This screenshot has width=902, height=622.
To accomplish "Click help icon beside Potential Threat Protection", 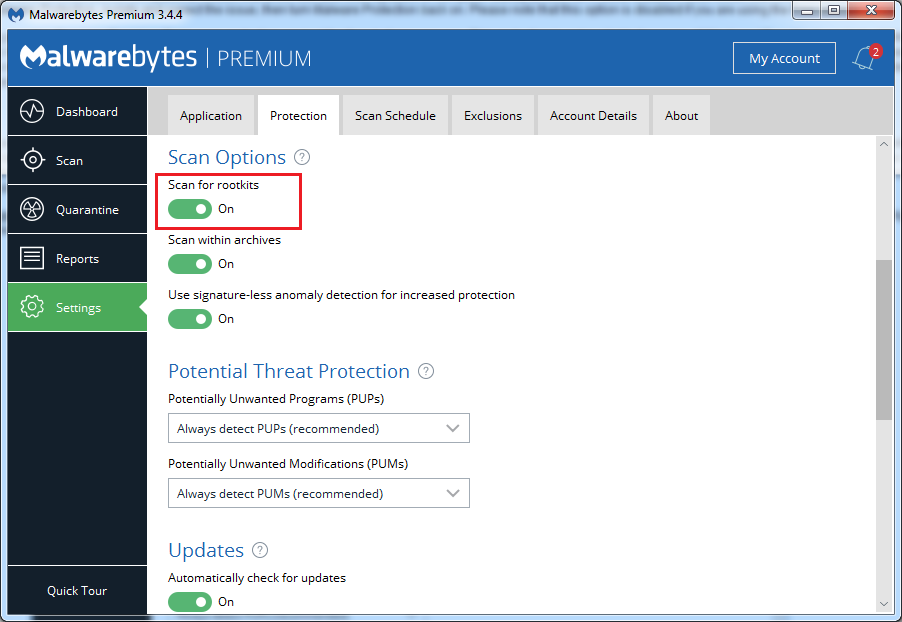I will coord(426,371).
